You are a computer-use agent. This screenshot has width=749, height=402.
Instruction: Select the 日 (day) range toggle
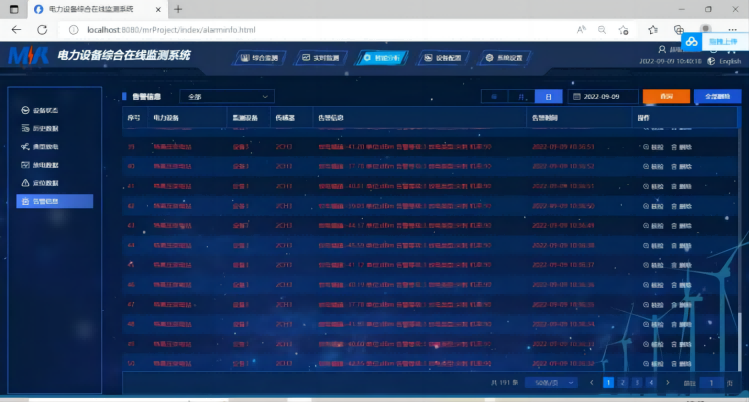[x=547, y=97]
